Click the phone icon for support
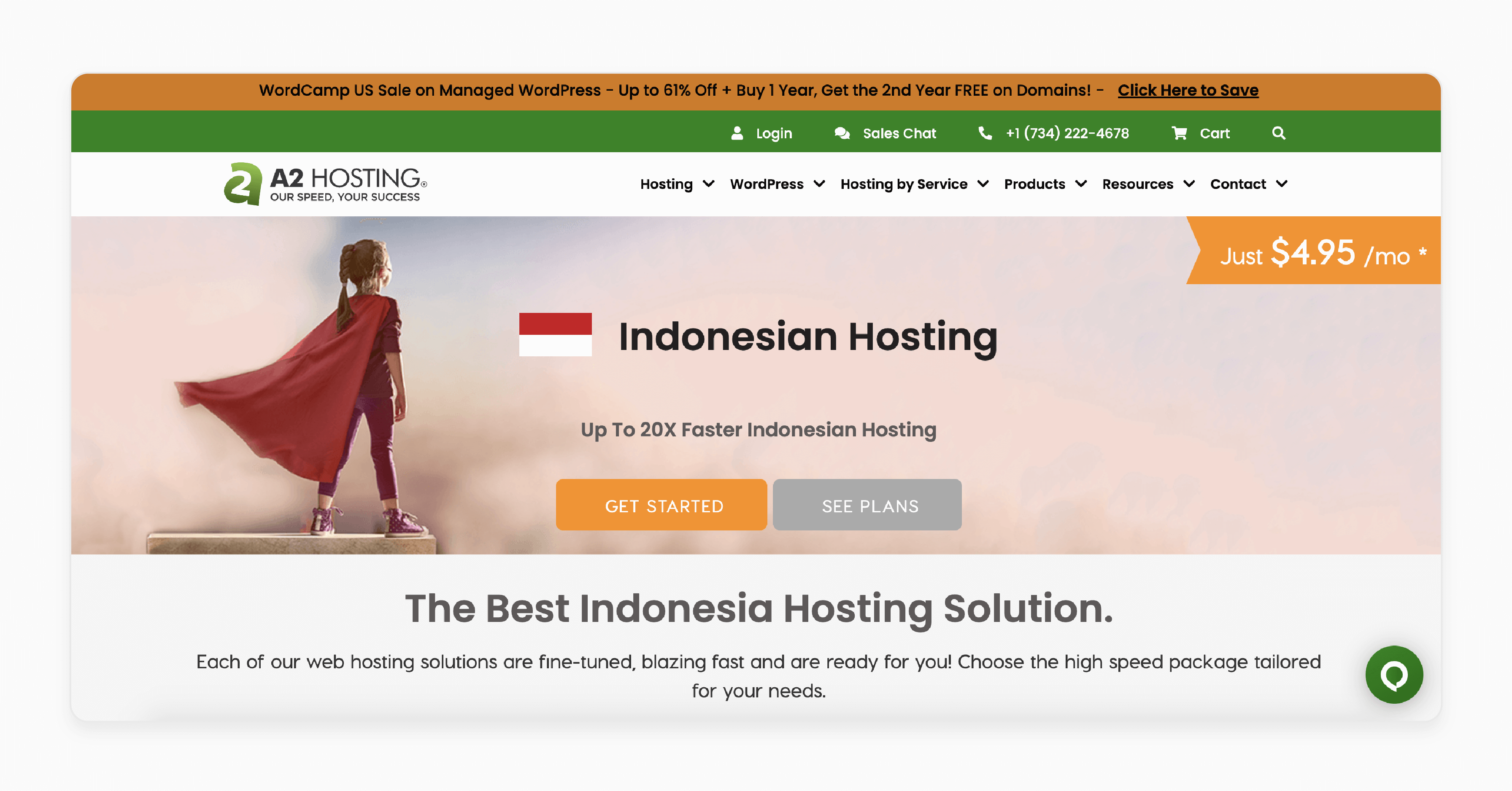This screenshot has height=791, width=1512. coord(983,133)
